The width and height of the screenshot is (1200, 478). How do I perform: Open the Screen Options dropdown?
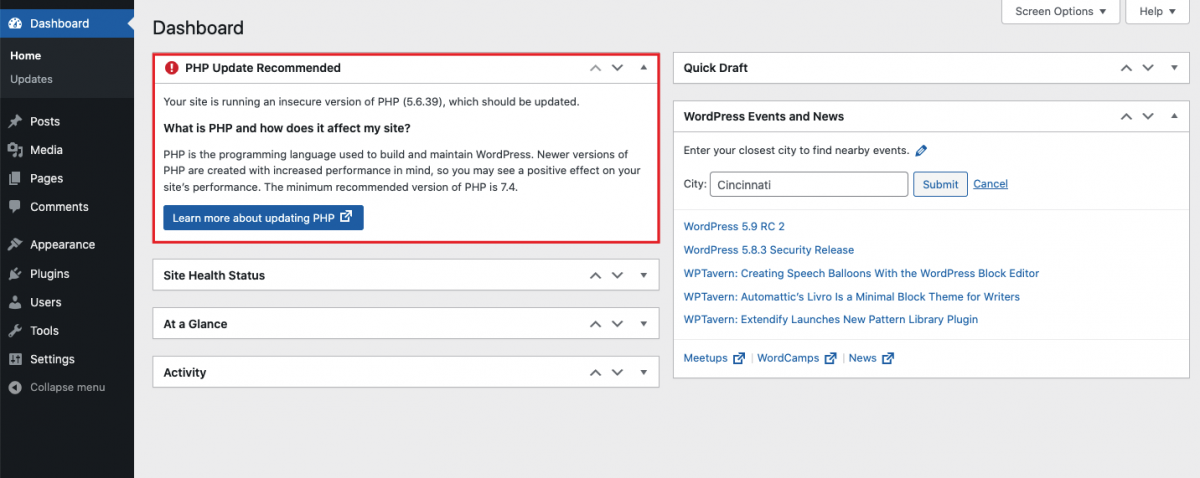[x=1060, y=12]
